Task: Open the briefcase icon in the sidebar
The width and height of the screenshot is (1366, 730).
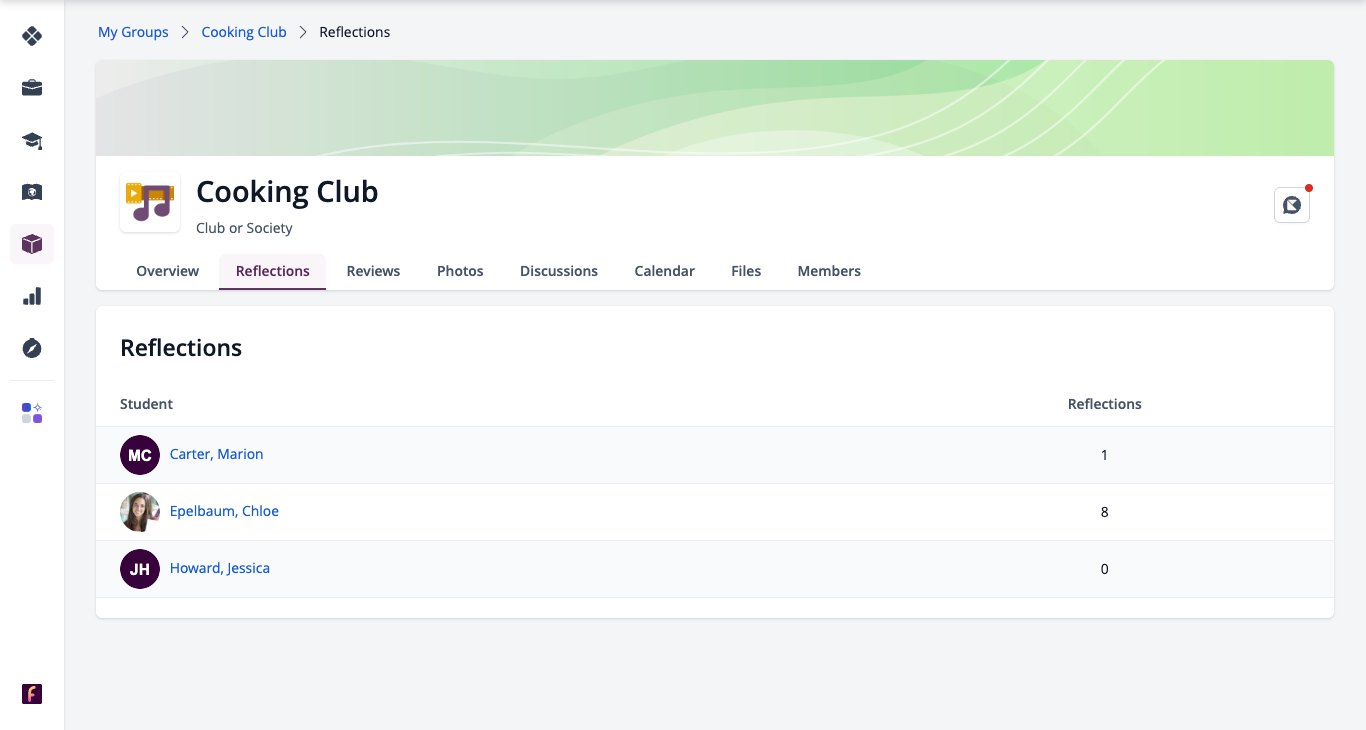Action: (x=32, y=88)
